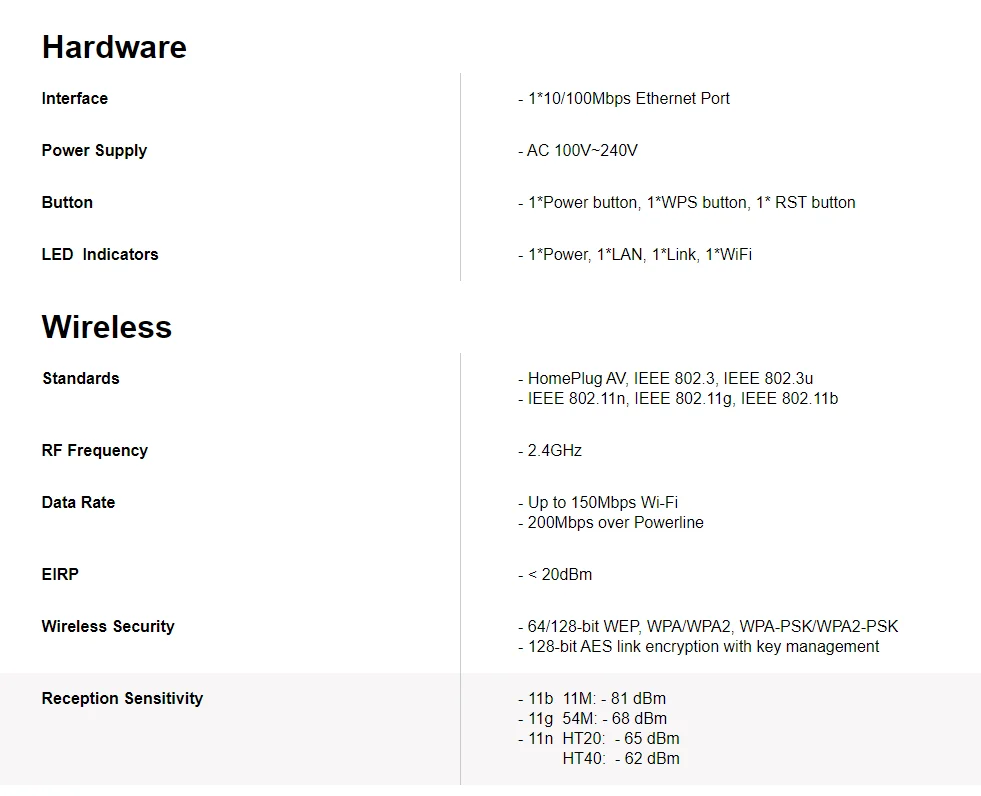The height and width of the screenshot is (796, 981).
Task: Click the Interface spec label
Action: tap(75, 98)
